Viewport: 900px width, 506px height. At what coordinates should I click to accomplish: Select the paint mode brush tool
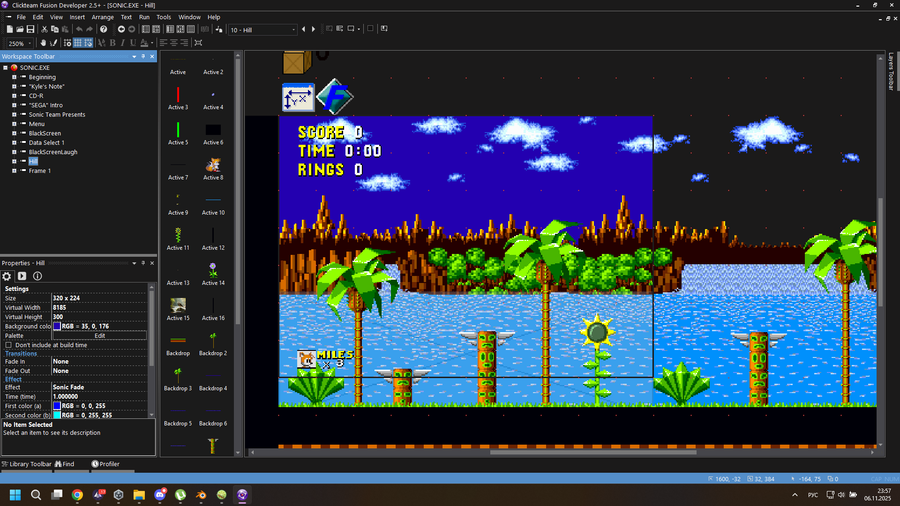(x=53, y=43)
